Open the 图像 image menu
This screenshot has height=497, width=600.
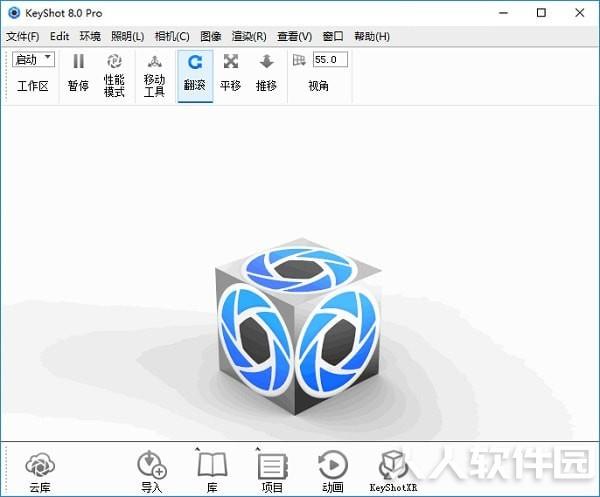(x=211, y=36)
